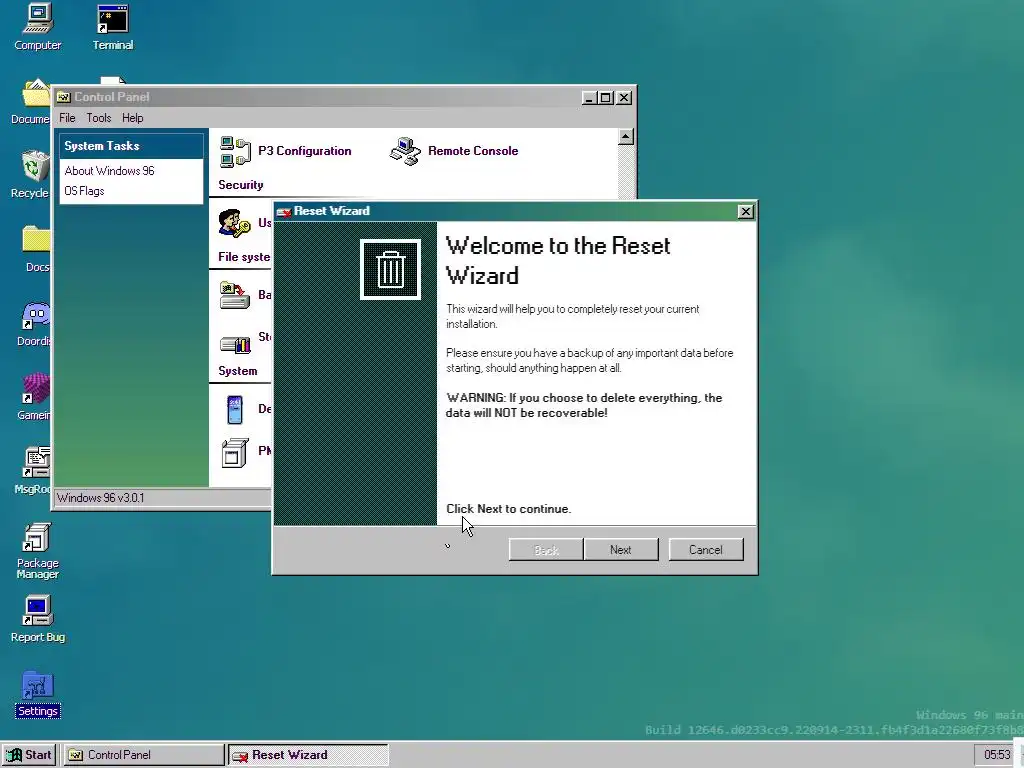Minimize the Control Panel window
The image size is (1024, 768).
[x=589, y=98]
